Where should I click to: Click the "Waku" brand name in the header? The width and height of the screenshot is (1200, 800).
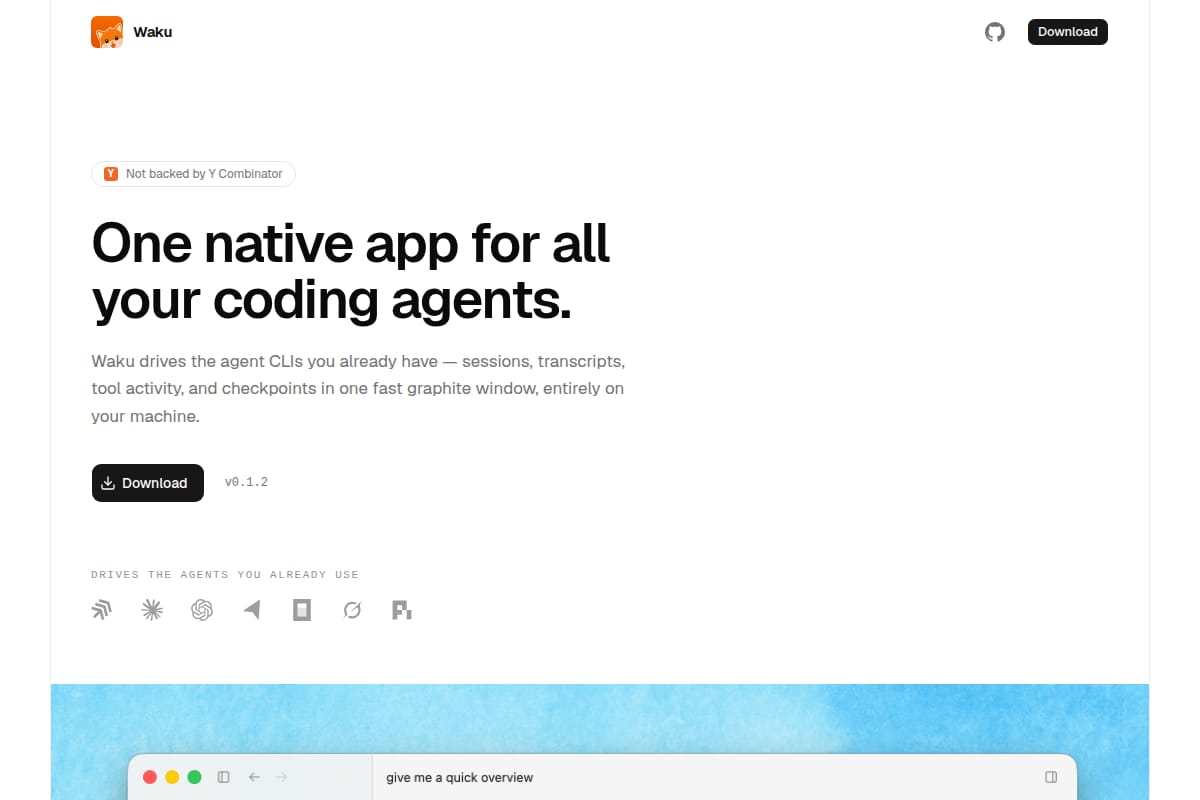[x=153, y=32]
